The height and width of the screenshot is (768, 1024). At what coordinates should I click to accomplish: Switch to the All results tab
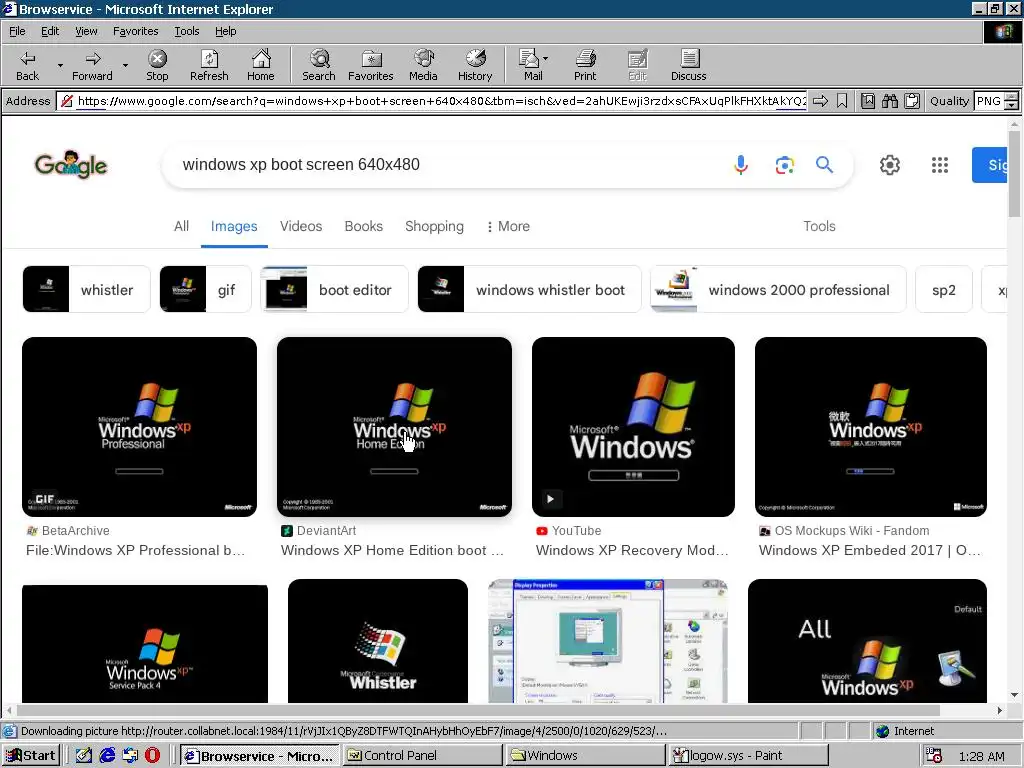(182, 226)
